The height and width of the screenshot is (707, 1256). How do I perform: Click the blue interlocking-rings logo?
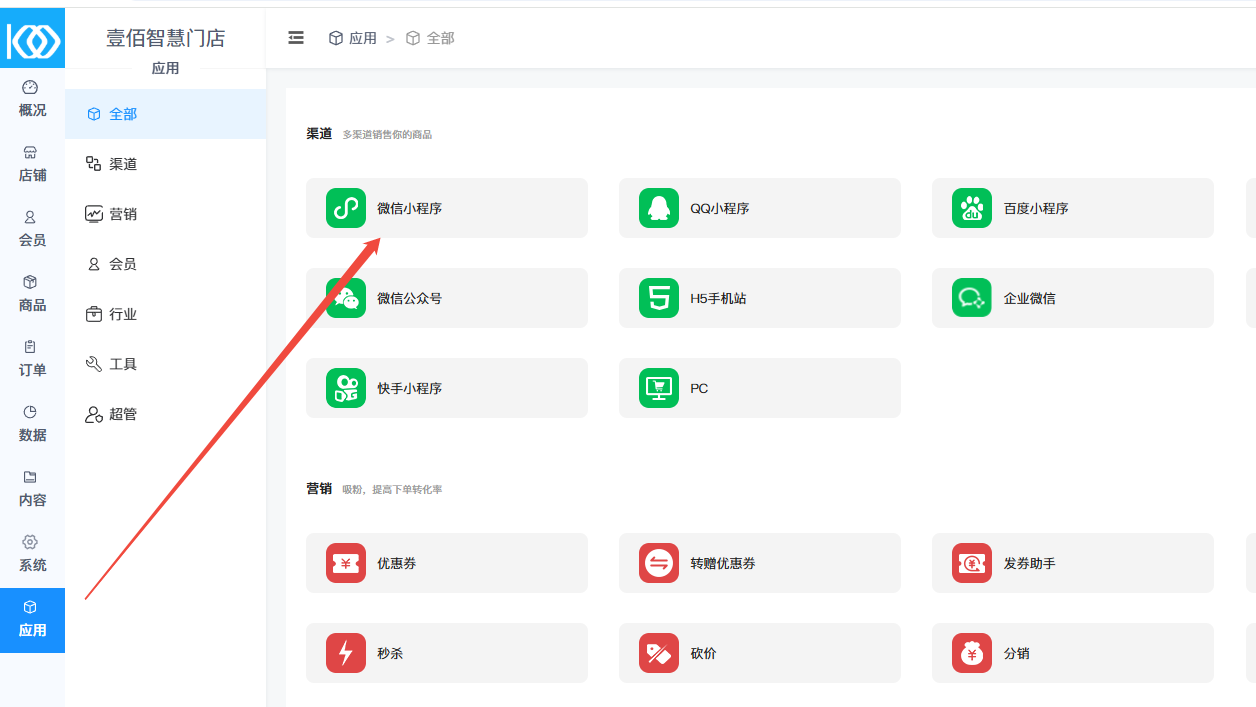[x=33, y=38]
